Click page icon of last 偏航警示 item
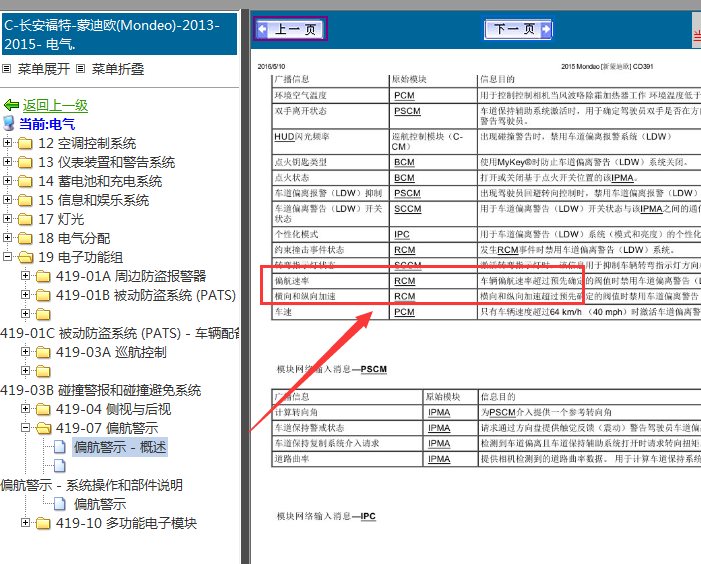Image resolution: width=701 pixels, height=564 pixels. pyautogui.click(x=60, y=504)
